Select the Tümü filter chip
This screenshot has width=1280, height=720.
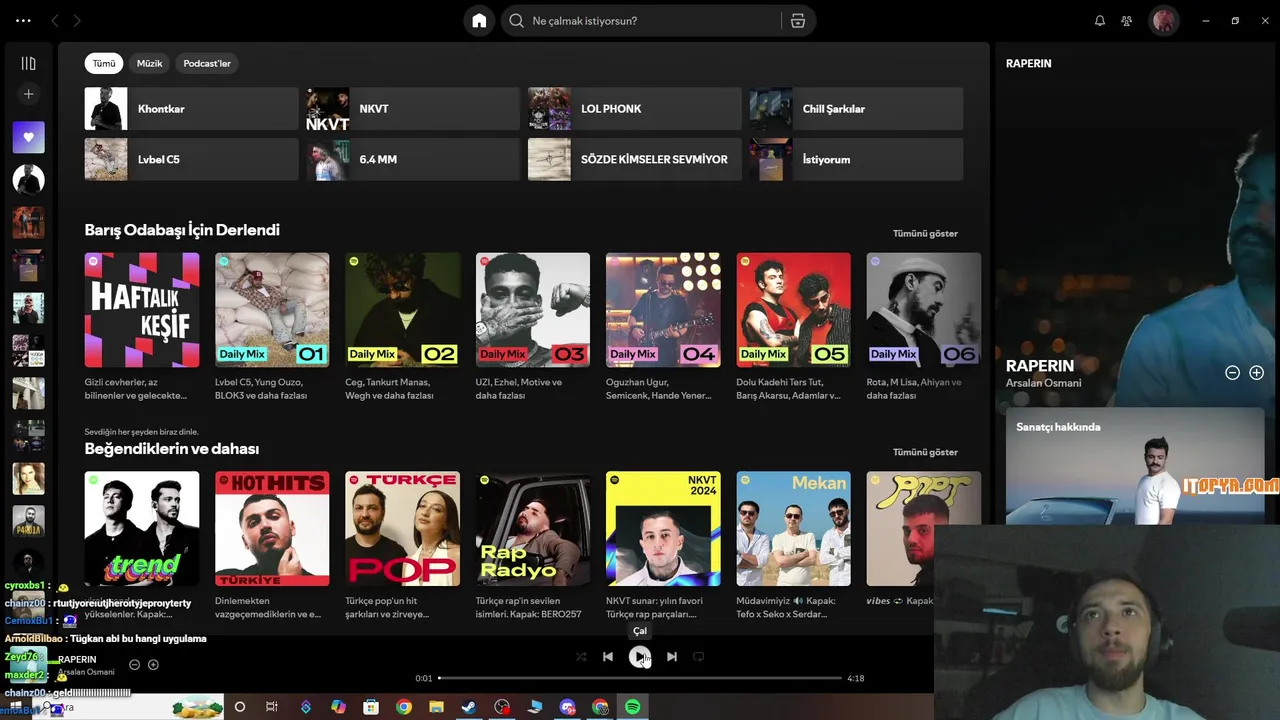click(x=104, y=63)
